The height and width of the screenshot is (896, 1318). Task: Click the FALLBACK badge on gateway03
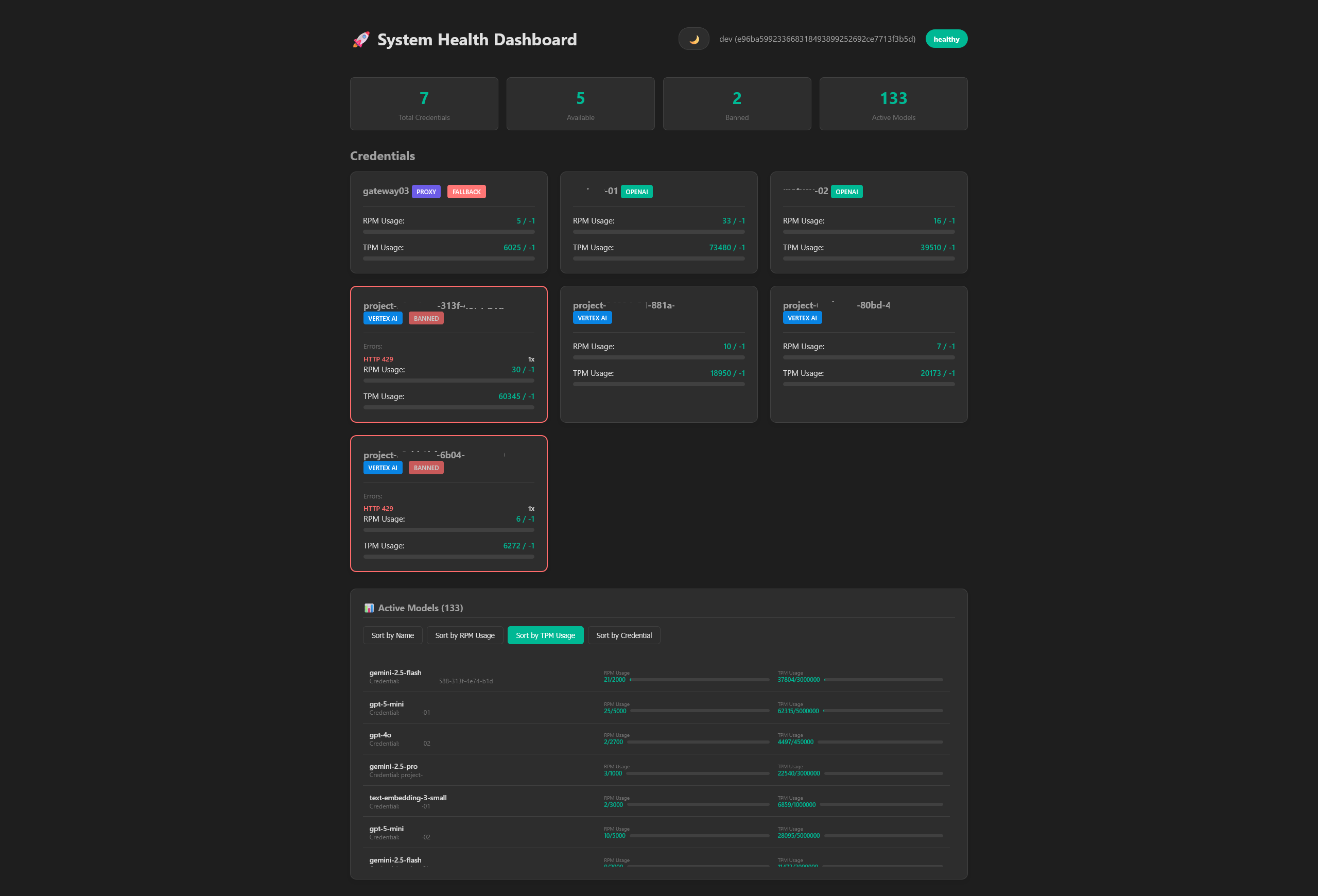point(466,192)
